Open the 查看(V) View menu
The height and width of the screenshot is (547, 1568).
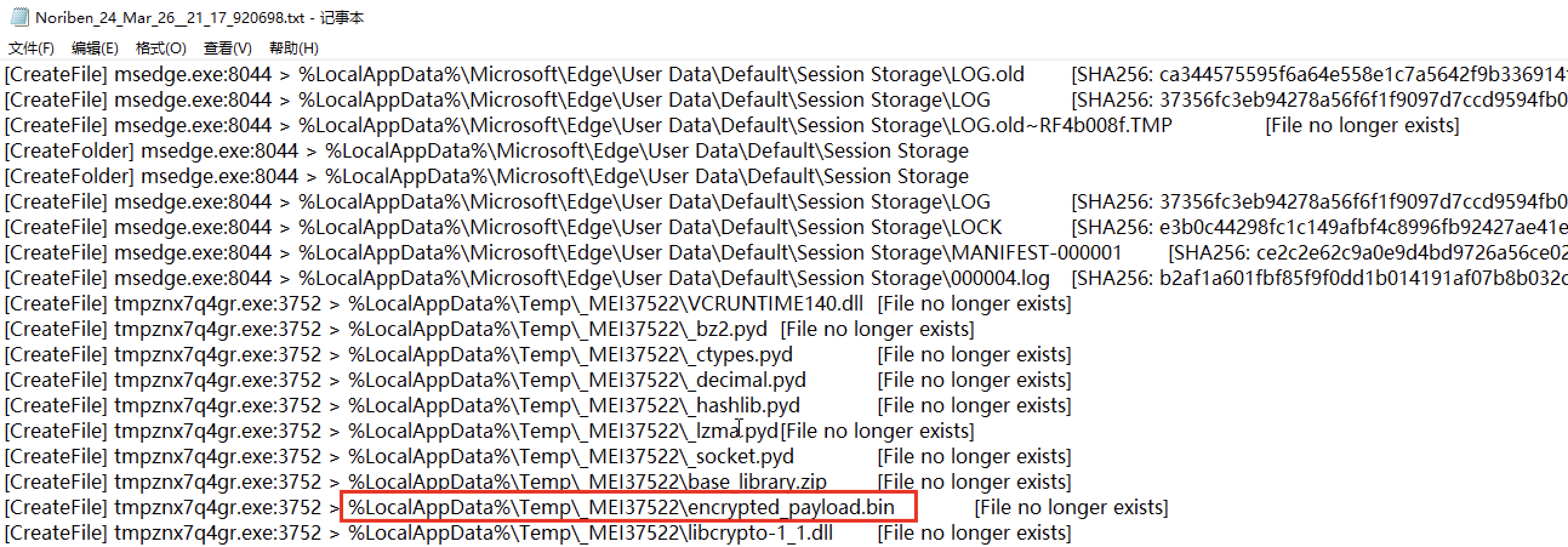coord(227,48)
